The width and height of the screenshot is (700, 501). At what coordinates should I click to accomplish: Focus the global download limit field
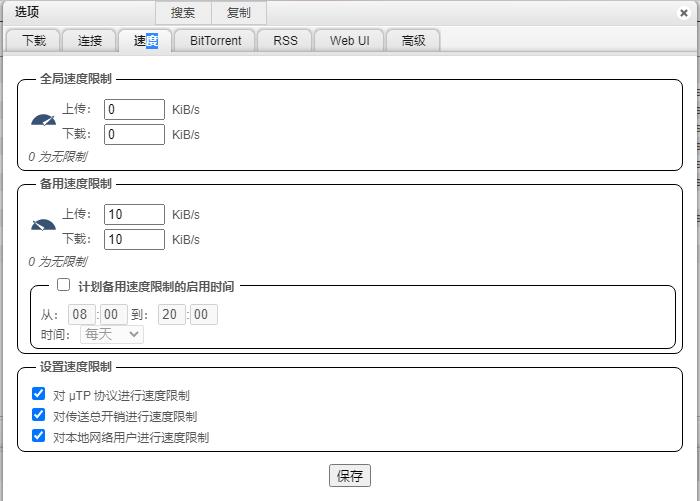(x=134, y=134)
